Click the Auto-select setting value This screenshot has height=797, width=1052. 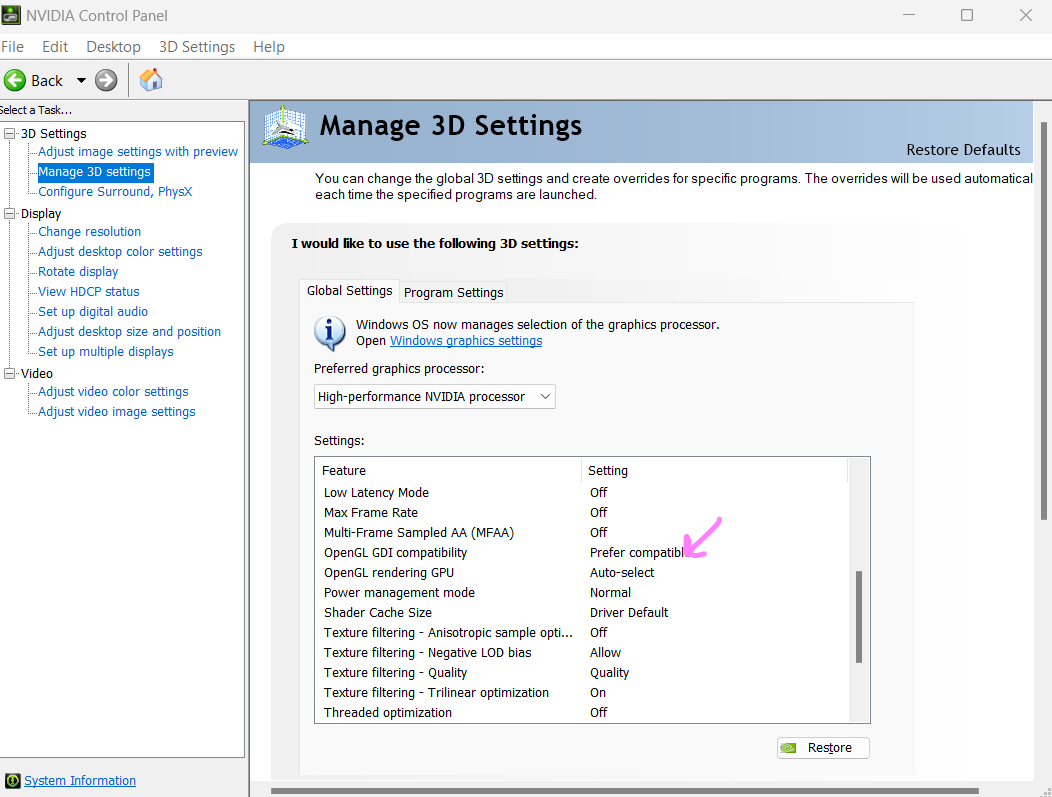[622, 572]
